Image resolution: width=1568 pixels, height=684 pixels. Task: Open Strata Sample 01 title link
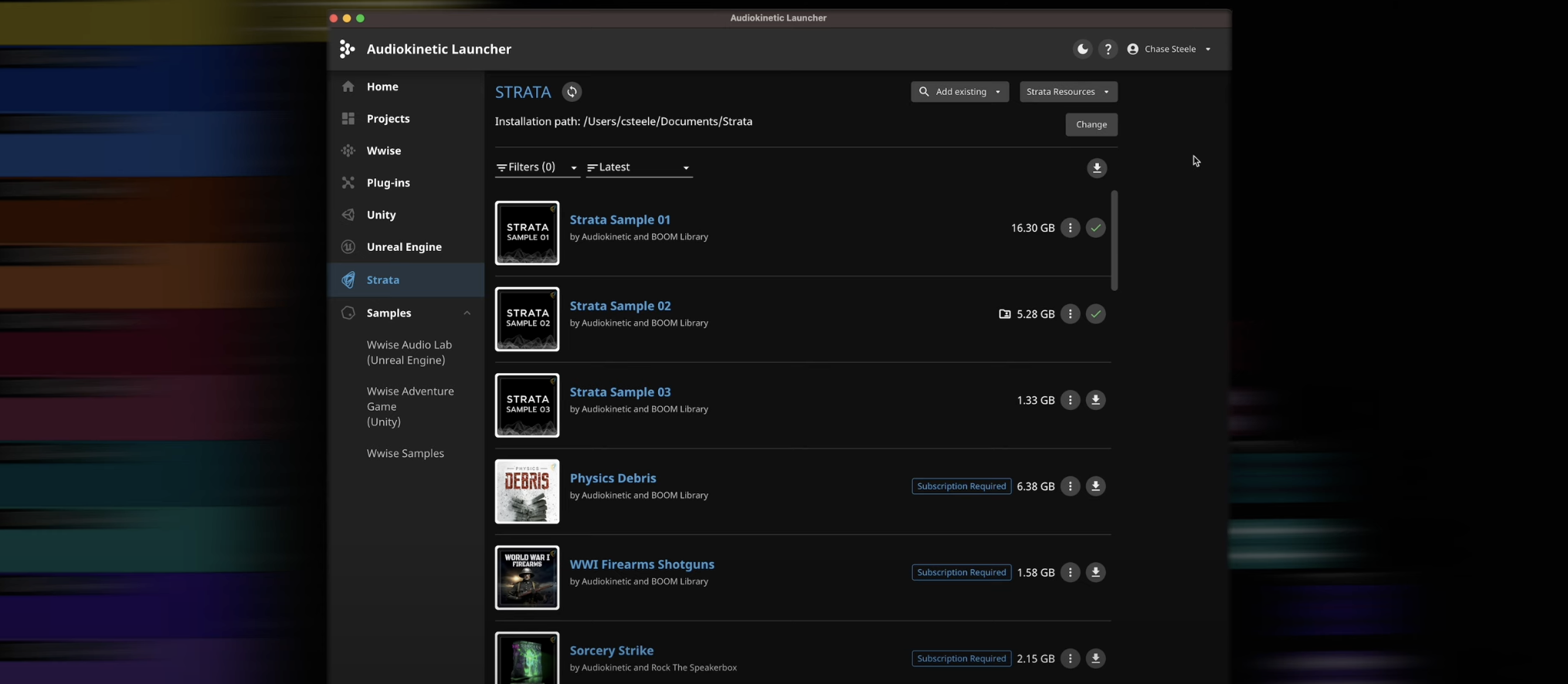pos(620,219)
